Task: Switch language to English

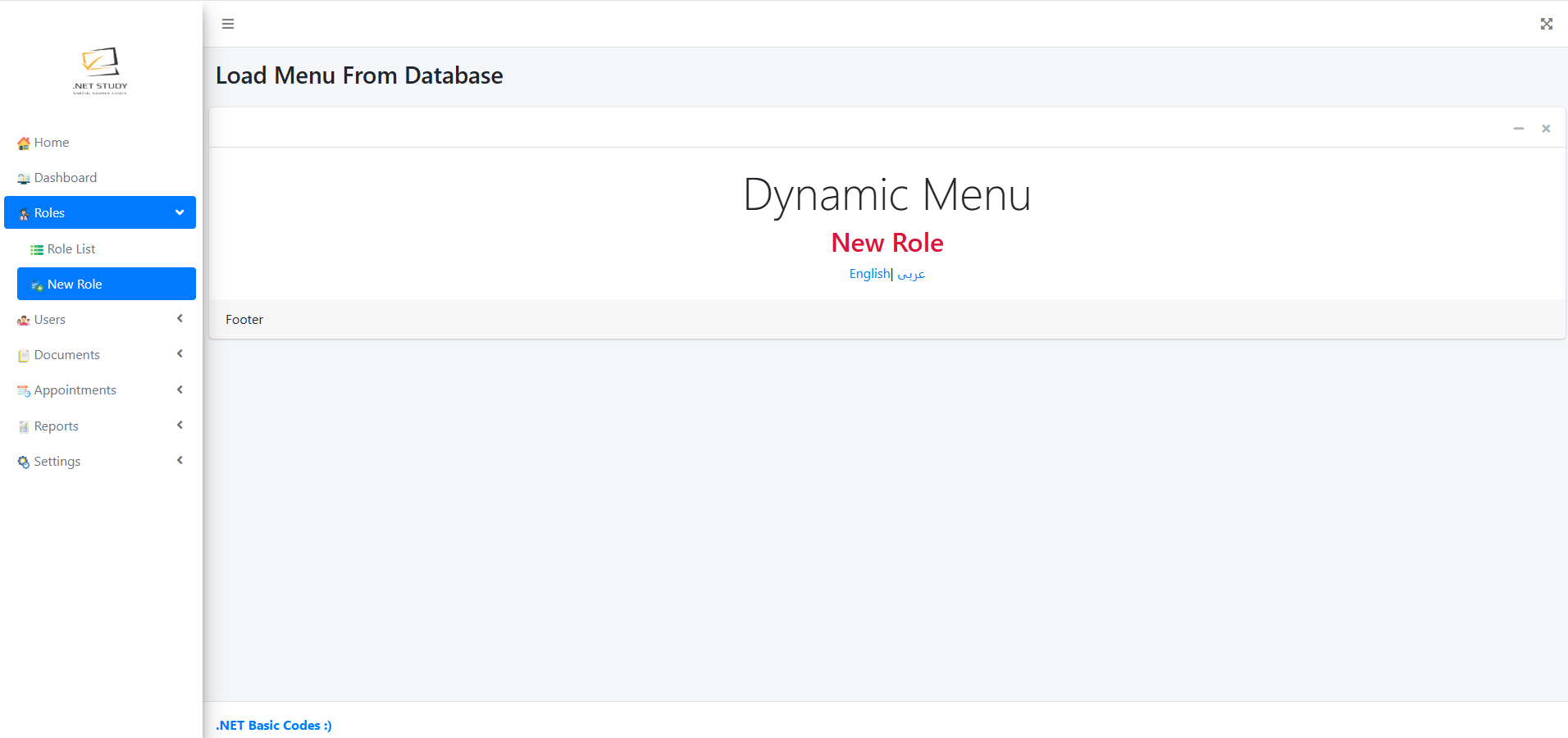Action: [x=868, y=274]
